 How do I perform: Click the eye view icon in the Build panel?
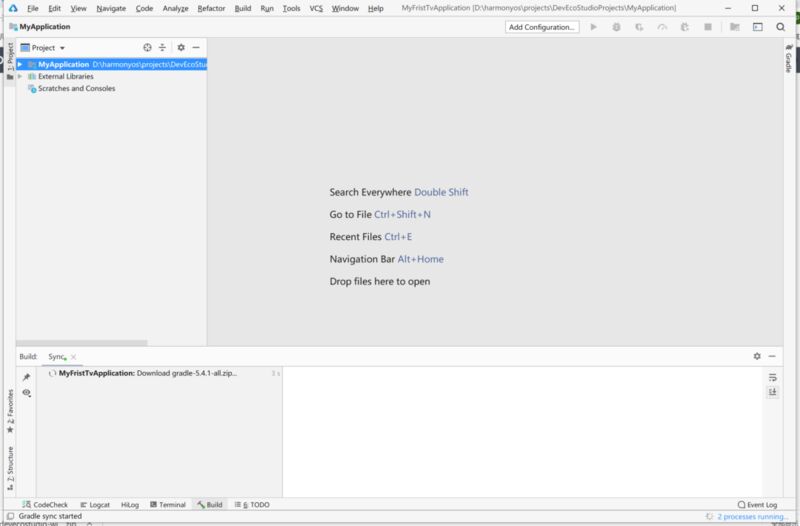(27, 392)
